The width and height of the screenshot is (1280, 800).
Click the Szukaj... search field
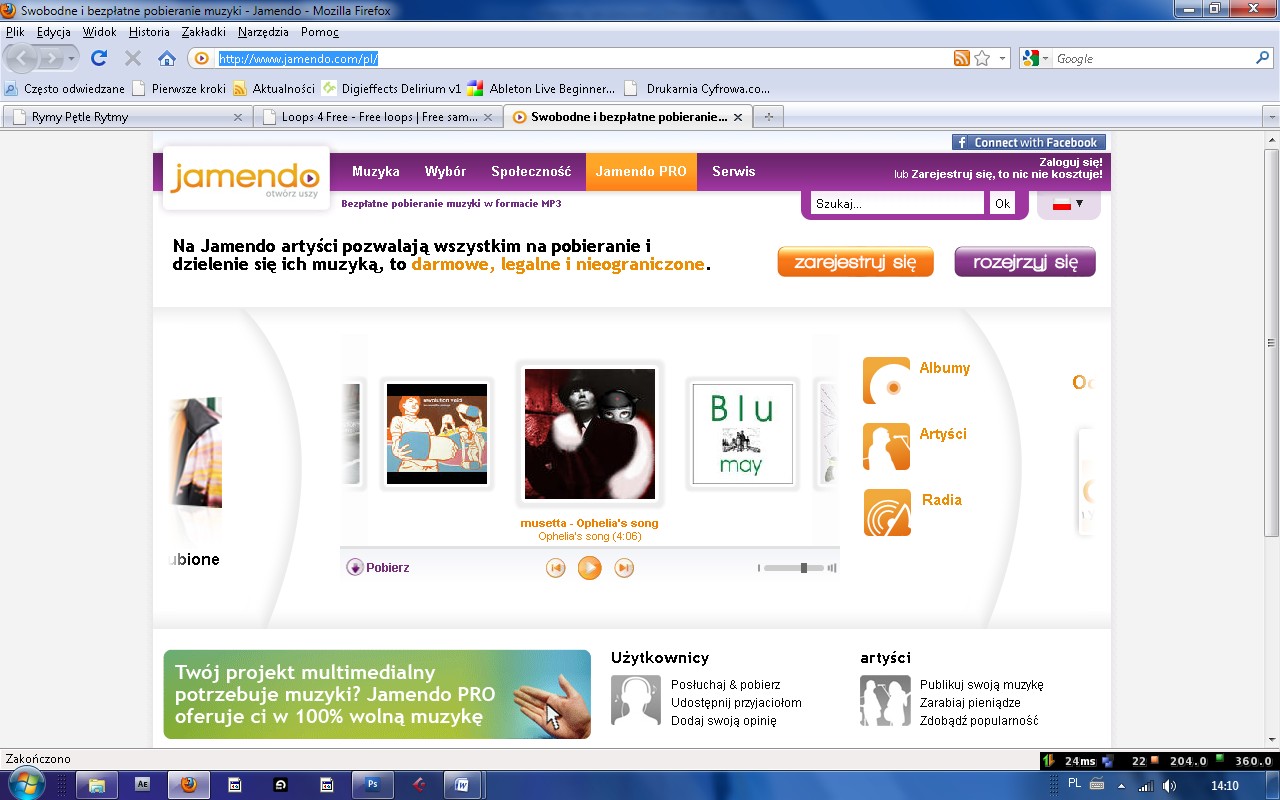pyautogui.click(x=898, y=204)
